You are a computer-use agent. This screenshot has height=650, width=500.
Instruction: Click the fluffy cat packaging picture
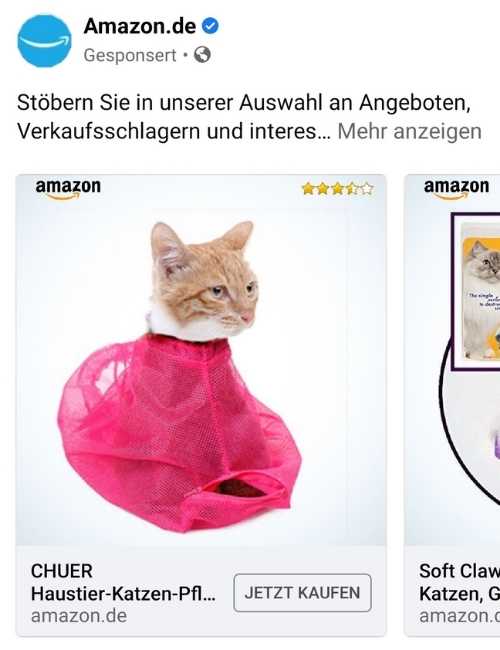pyautogui.click(x=480, y=291)
